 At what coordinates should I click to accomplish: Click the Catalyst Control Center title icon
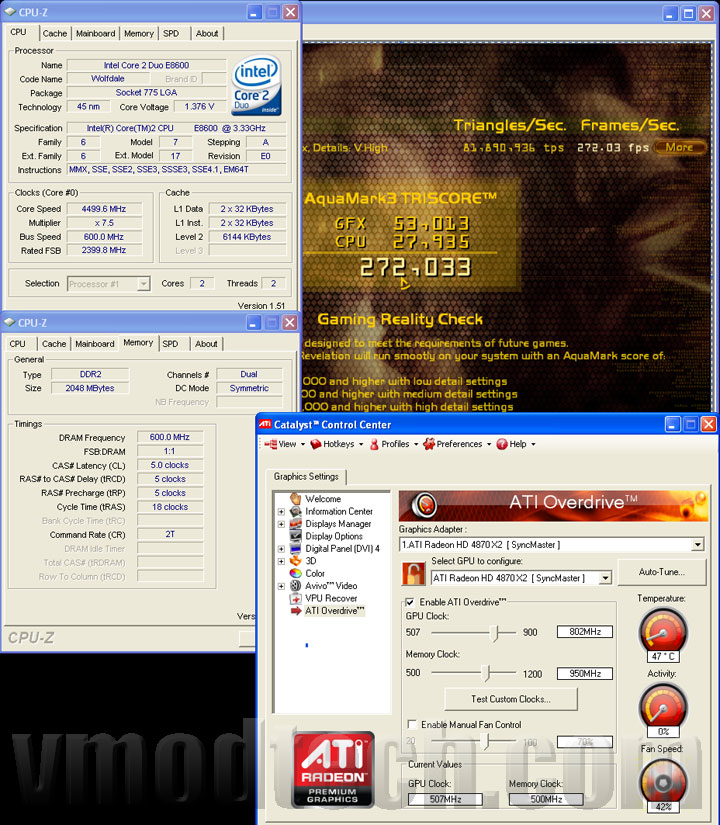point(265,424)
